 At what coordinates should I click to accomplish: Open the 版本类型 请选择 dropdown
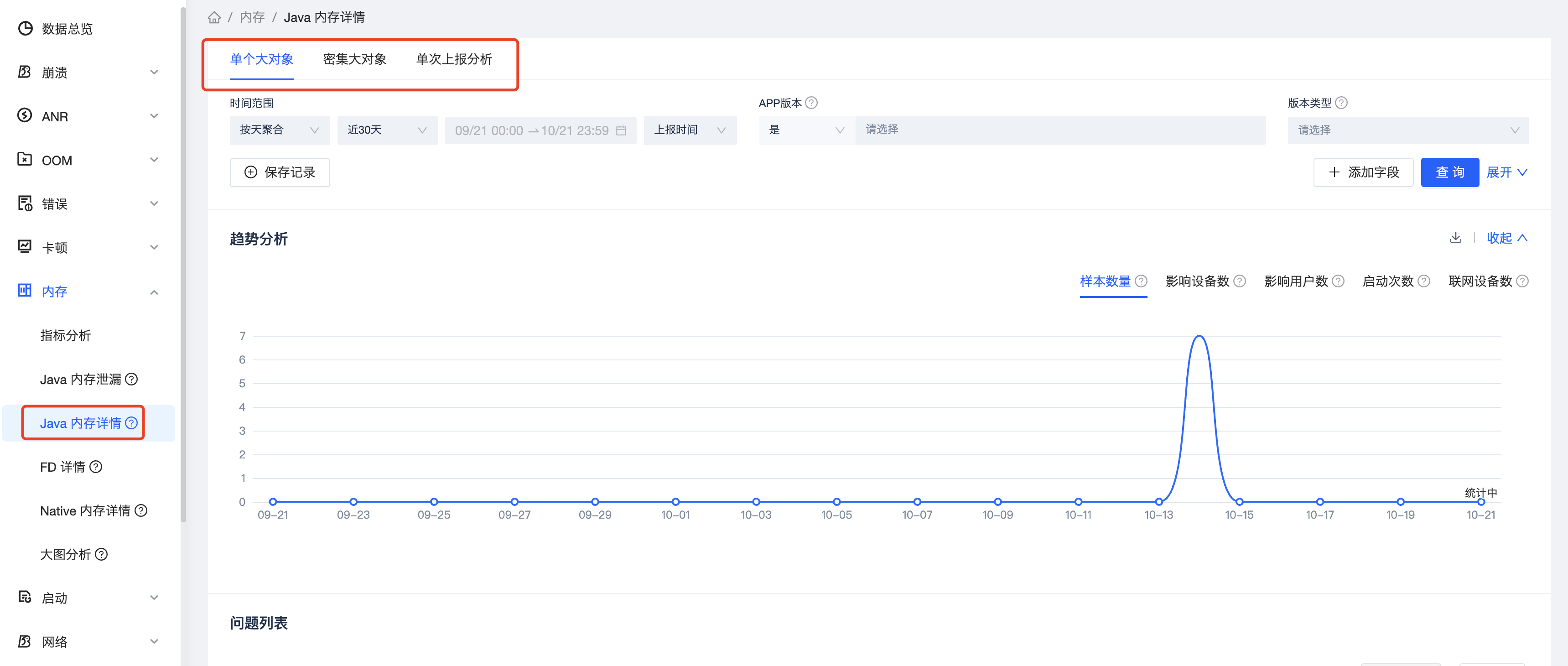coord(1407,130)
